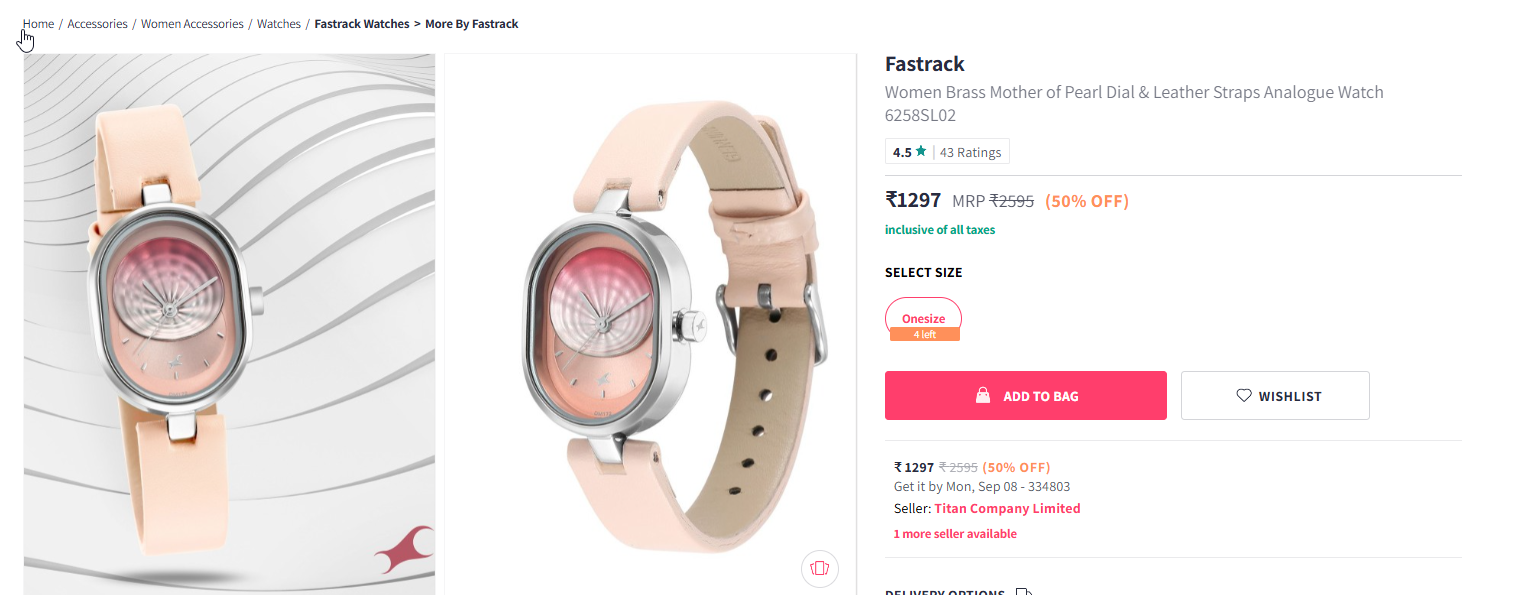This screenshot has width=1523, height=595.
Task: Click the red Fastrack logo on the first photo
Action: [x=403, y=548]
